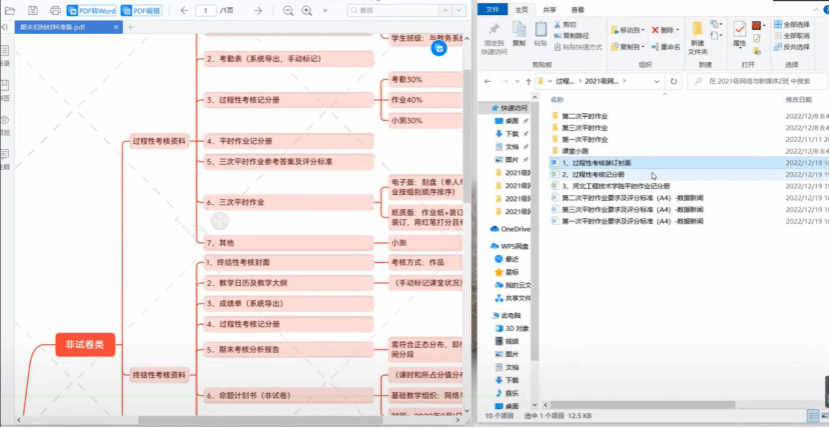The image size is (830, 428).
Task: Zoom out the PDF page
Action: tap(288, 10)
